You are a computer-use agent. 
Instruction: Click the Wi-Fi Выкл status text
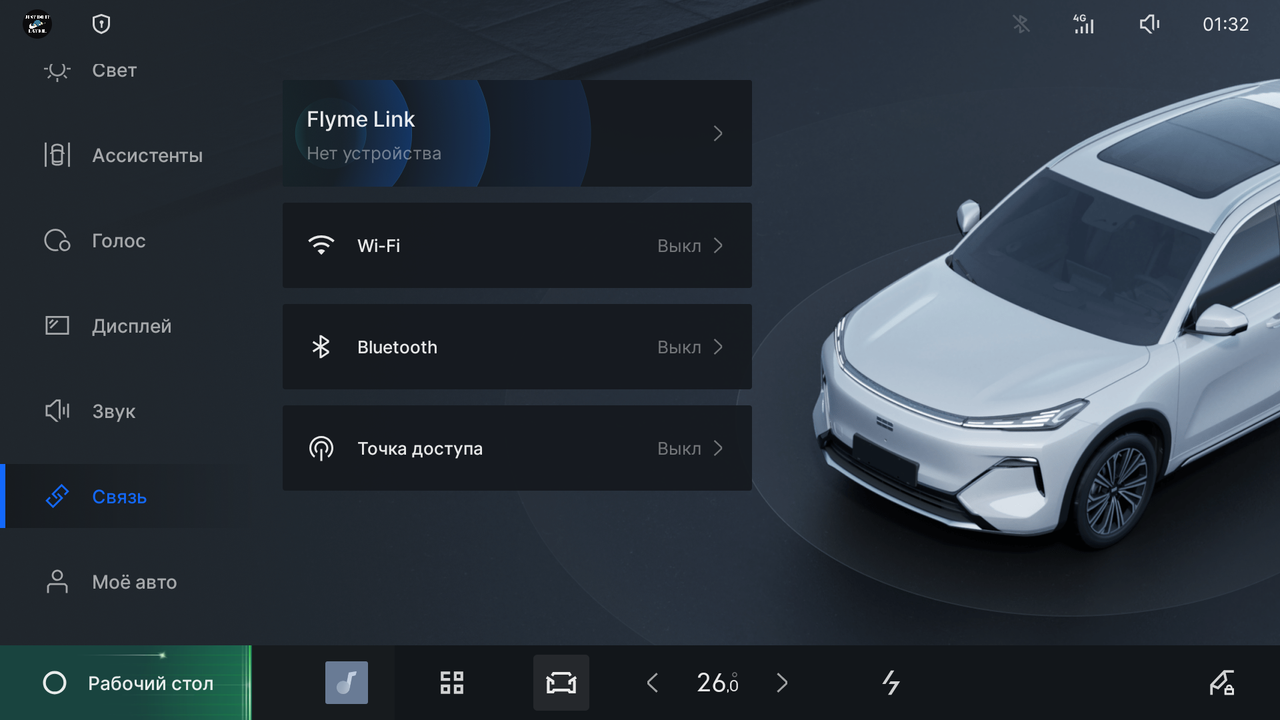(x=679, y=246)
